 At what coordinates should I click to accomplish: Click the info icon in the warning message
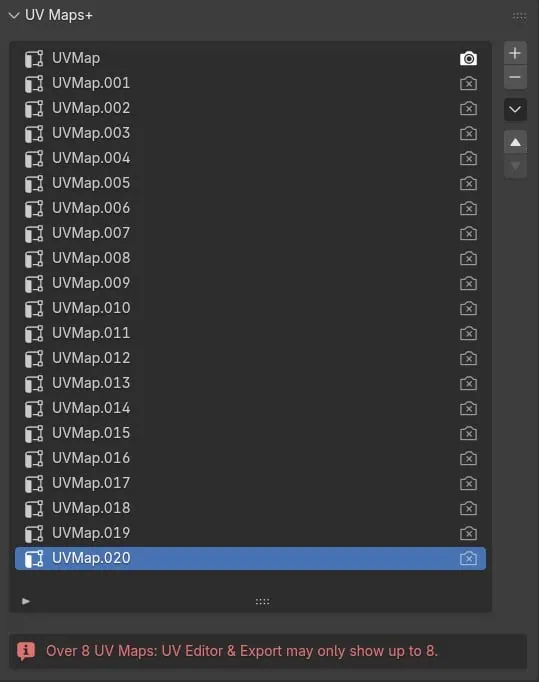pos(26,651)
